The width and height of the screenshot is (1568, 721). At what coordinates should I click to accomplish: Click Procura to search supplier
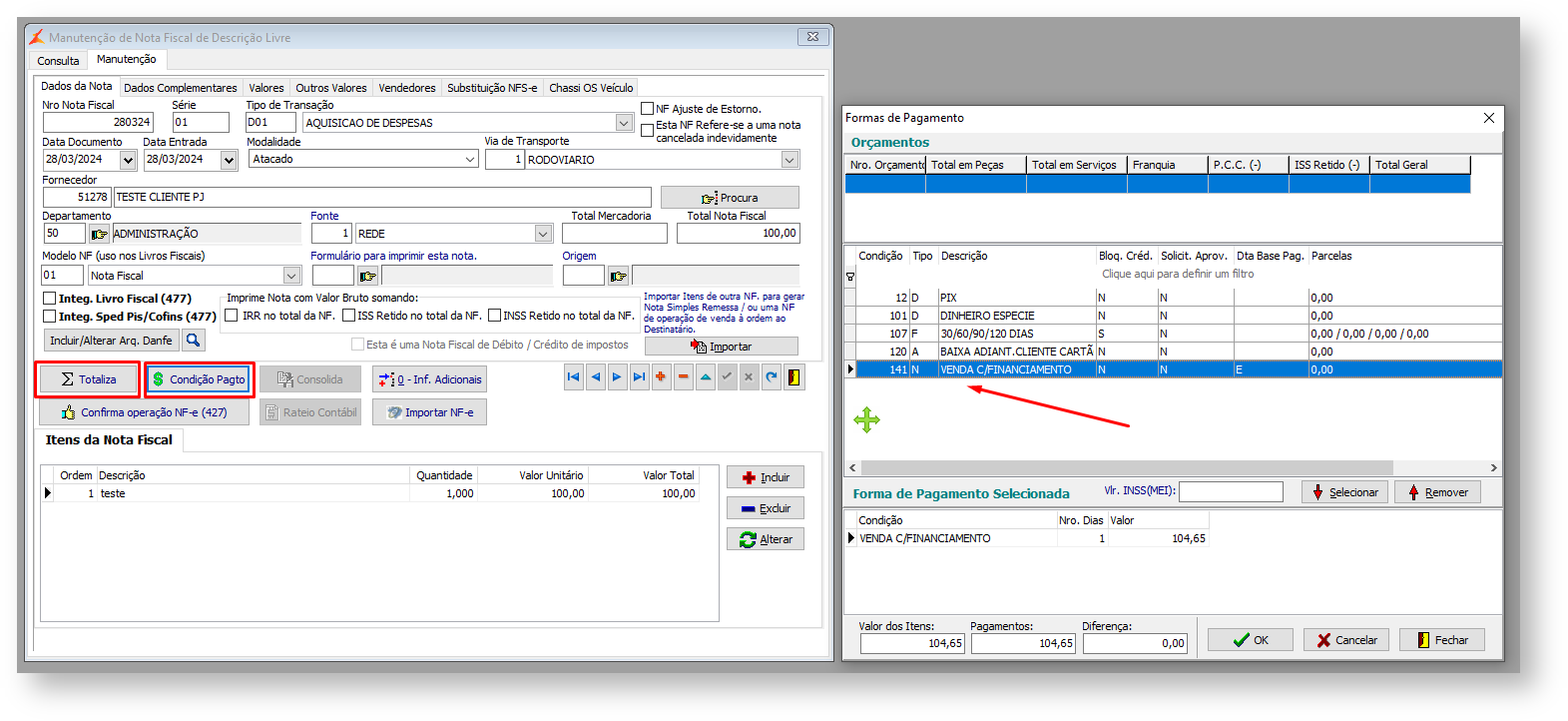click(730, 198)
